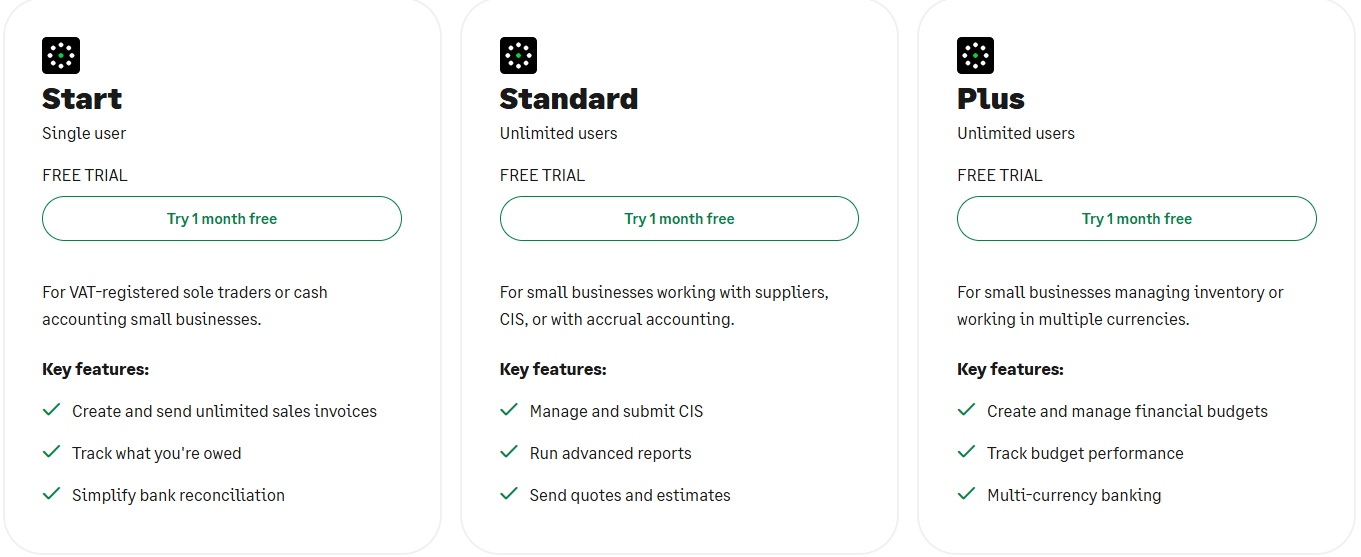The width and height of the screenshot is (1361, 557).
Task: Click the Standard plan logo icon
Action: click(x=518, y=56)
